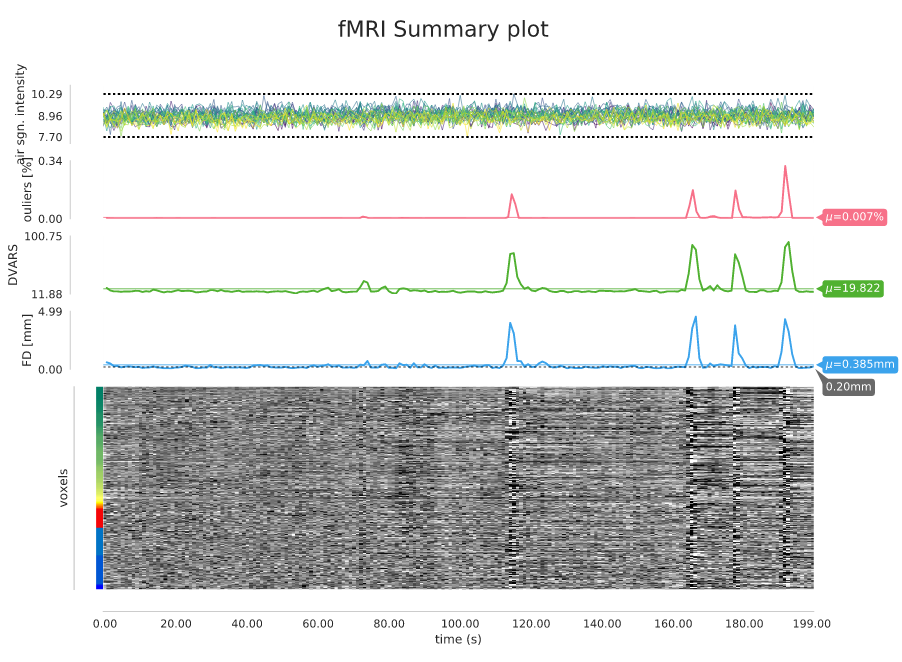Click the gray 0.20mm threshold label
Image resolution: width=902 pixels, height=662 pixels.
click(849, 386)
